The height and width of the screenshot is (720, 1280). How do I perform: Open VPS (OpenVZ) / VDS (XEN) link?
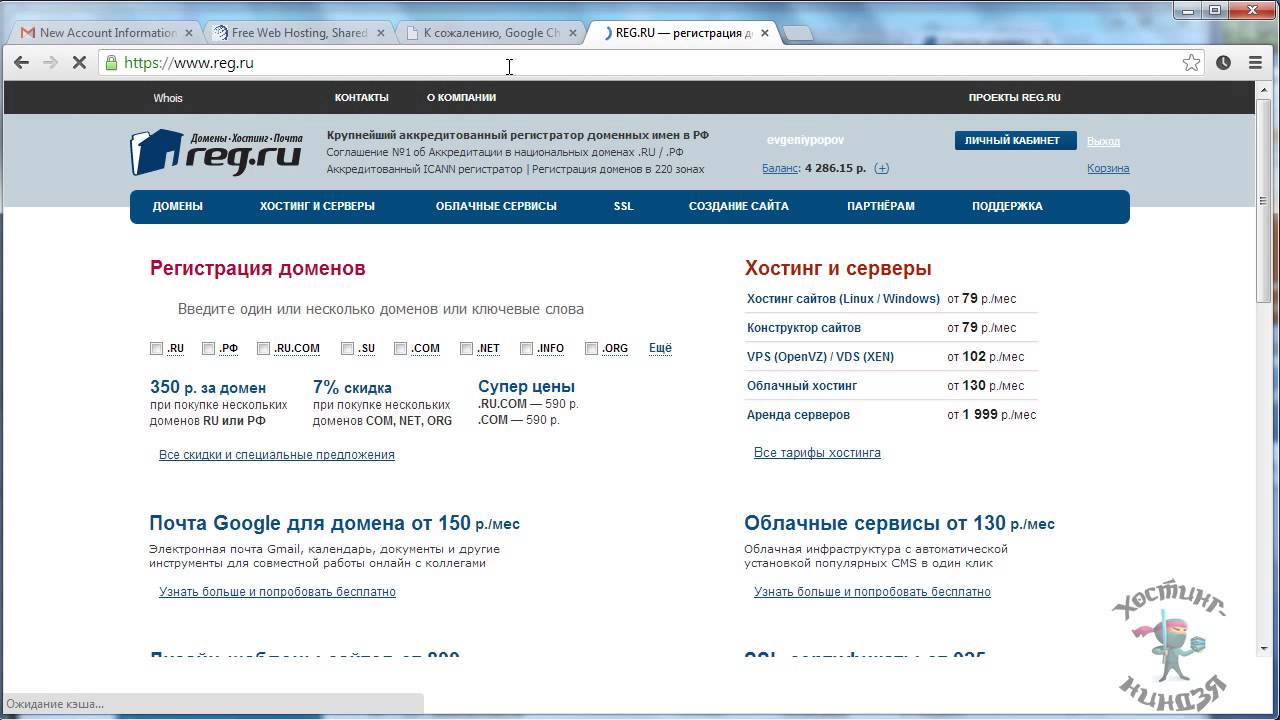pyautogui.click(x=820, y=356)
